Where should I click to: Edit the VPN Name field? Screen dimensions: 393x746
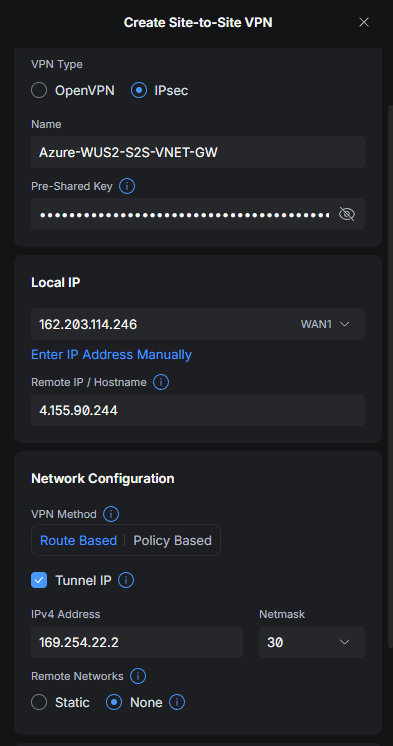click(x=198, y=152)
